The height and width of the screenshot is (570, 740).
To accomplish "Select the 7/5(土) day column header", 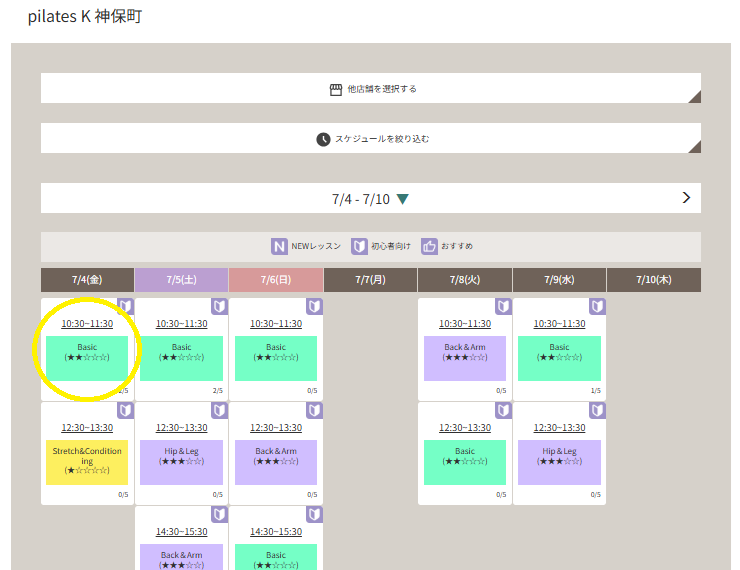I will click(x=181, y=280).
